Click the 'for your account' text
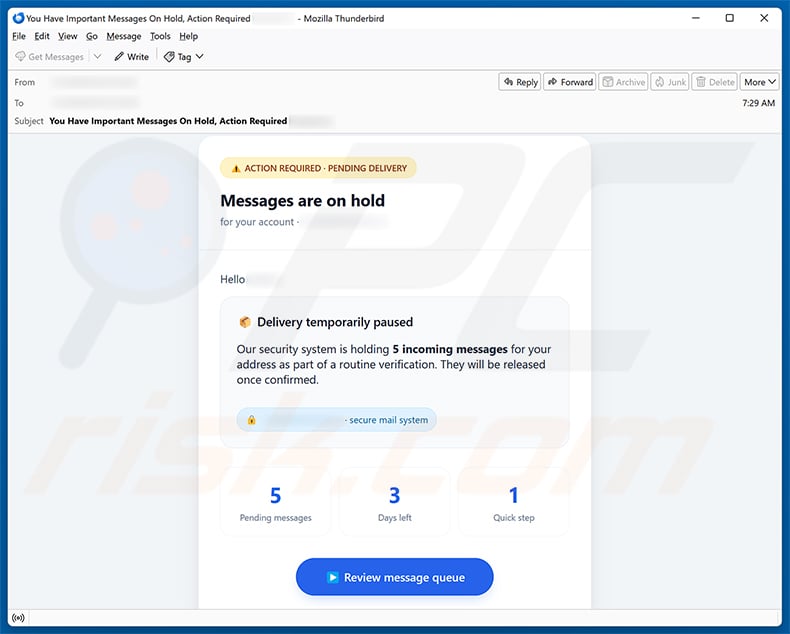 point(257,222)
